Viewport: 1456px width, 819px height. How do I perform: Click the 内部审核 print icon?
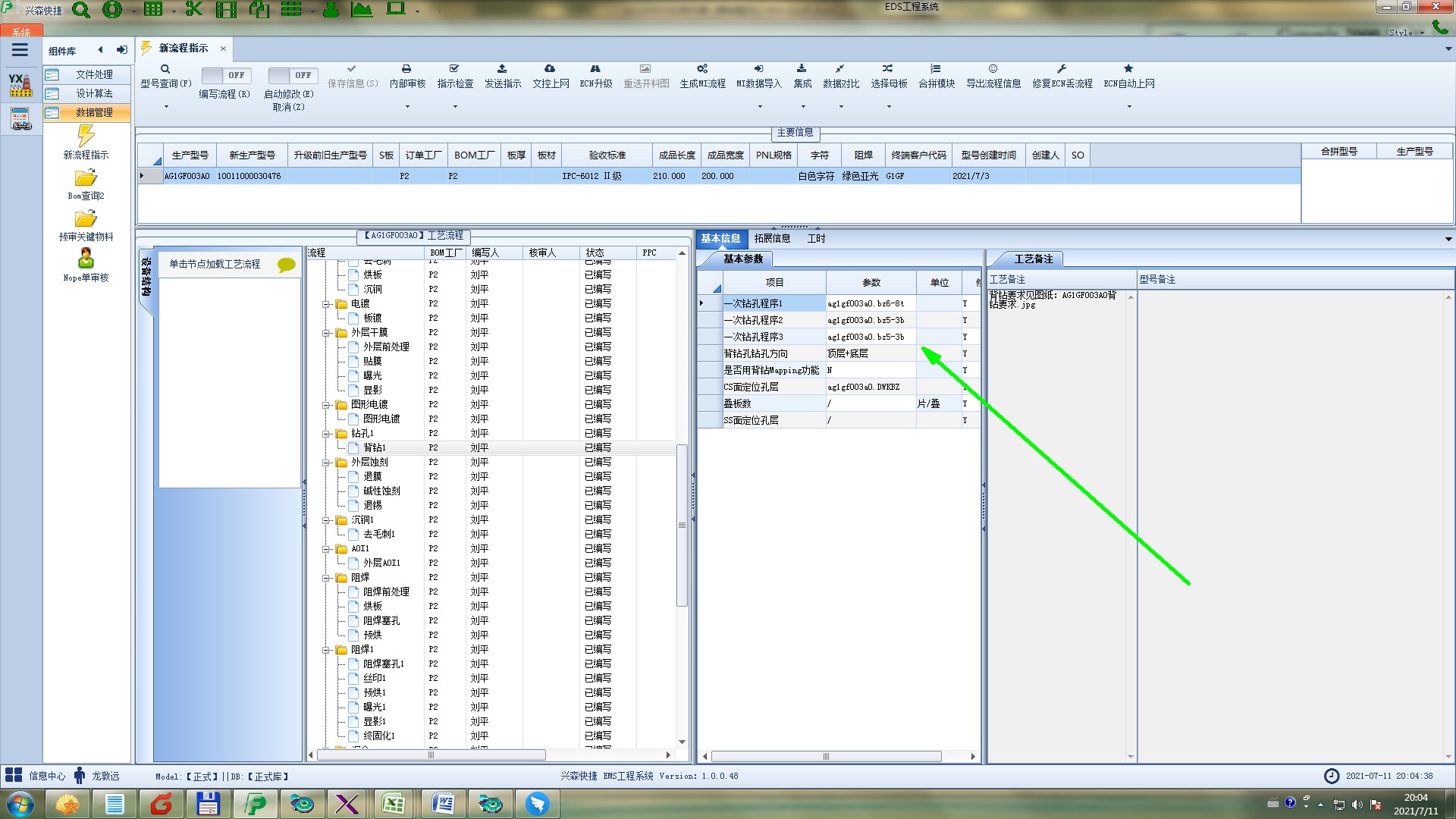coord(406,69)
